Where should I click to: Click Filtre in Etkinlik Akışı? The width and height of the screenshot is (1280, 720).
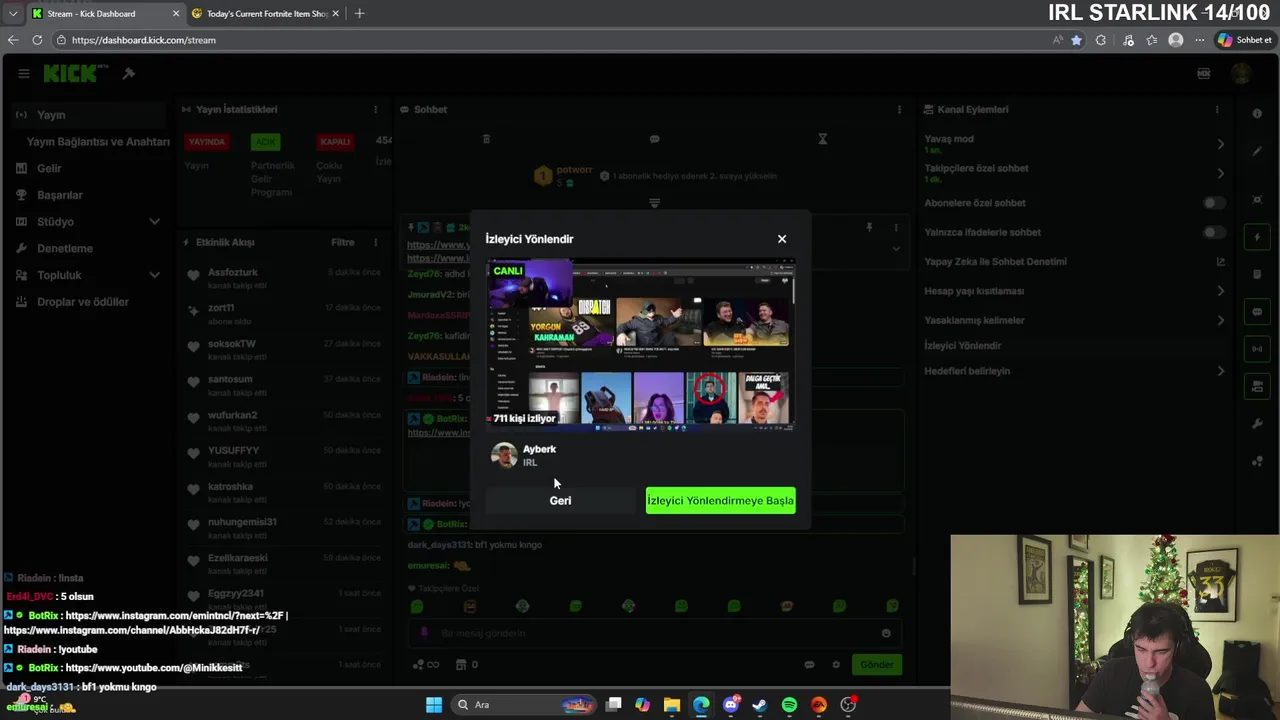coord(342,242)
